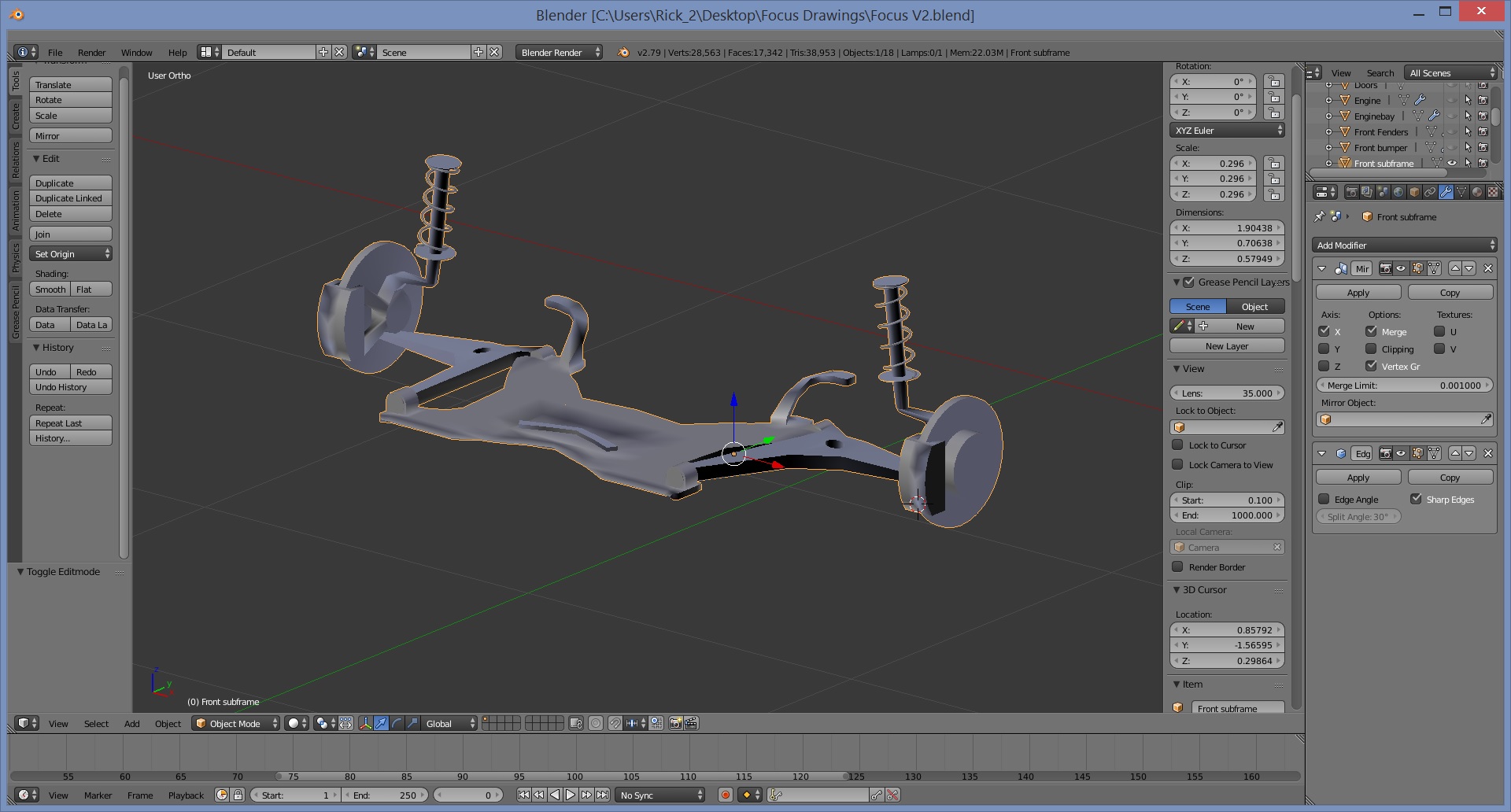
Task: Toggle the Clipping option checkbox
Action: point(1371,349)
